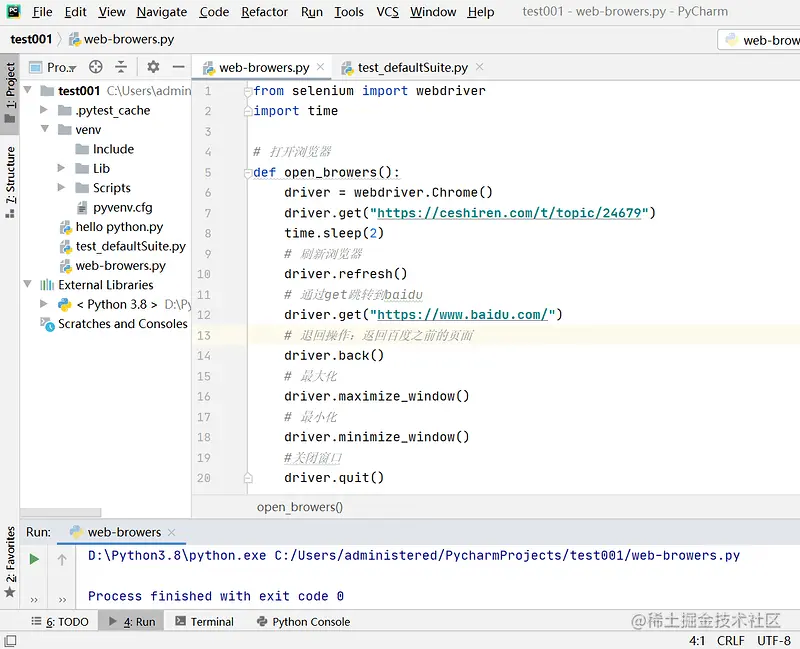The width and height of the screenshot is (800, 649).
Task: Open the File menu
Action: pos(42,12)
